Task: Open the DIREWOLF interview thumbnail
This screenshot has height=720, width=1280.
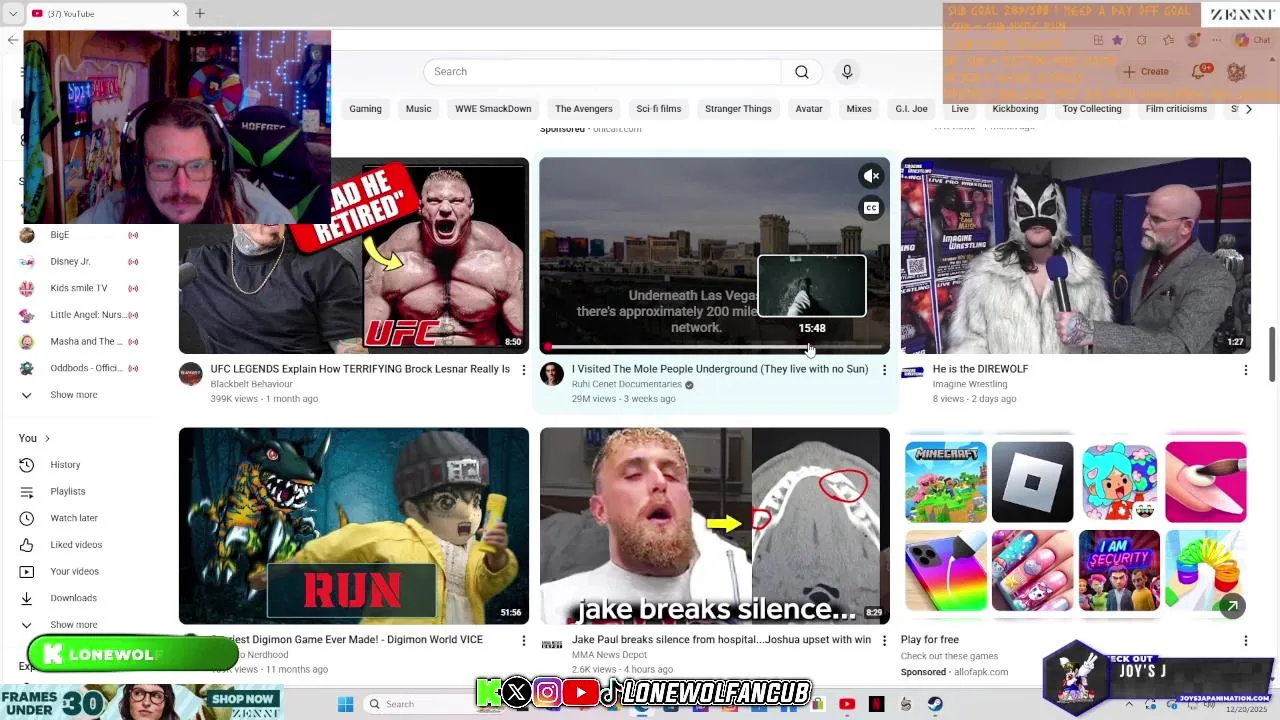Action: pyautogui.click(x=1075, y=255)
